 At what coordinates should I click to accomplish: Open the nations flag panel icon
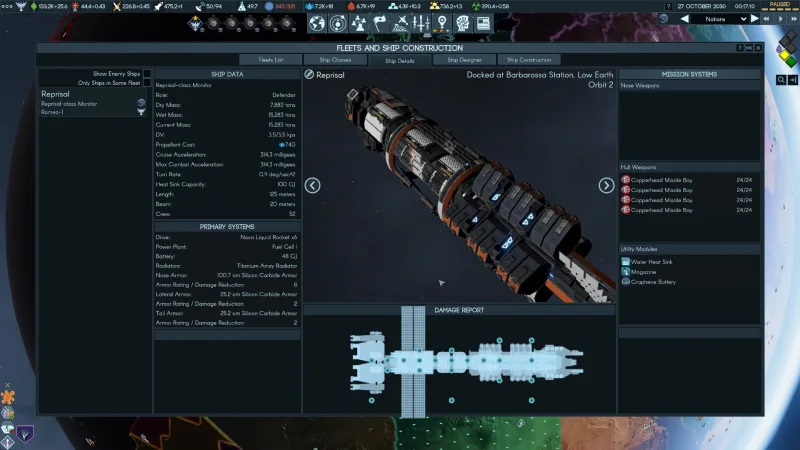[x=380, y=23]
